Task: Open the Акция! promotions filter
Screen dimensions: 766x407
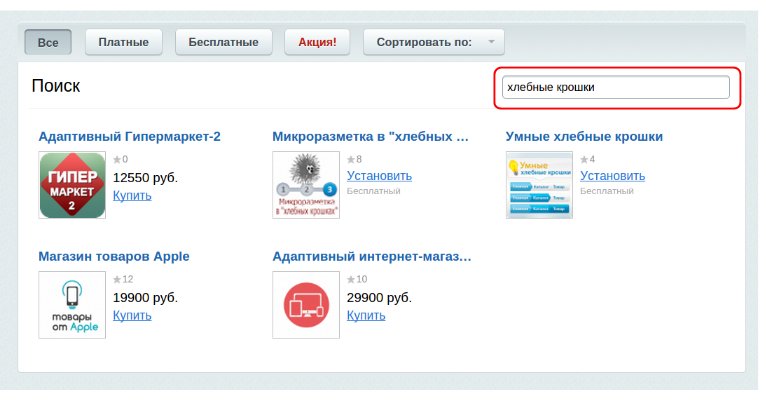Action: click(x=317, y=42)
